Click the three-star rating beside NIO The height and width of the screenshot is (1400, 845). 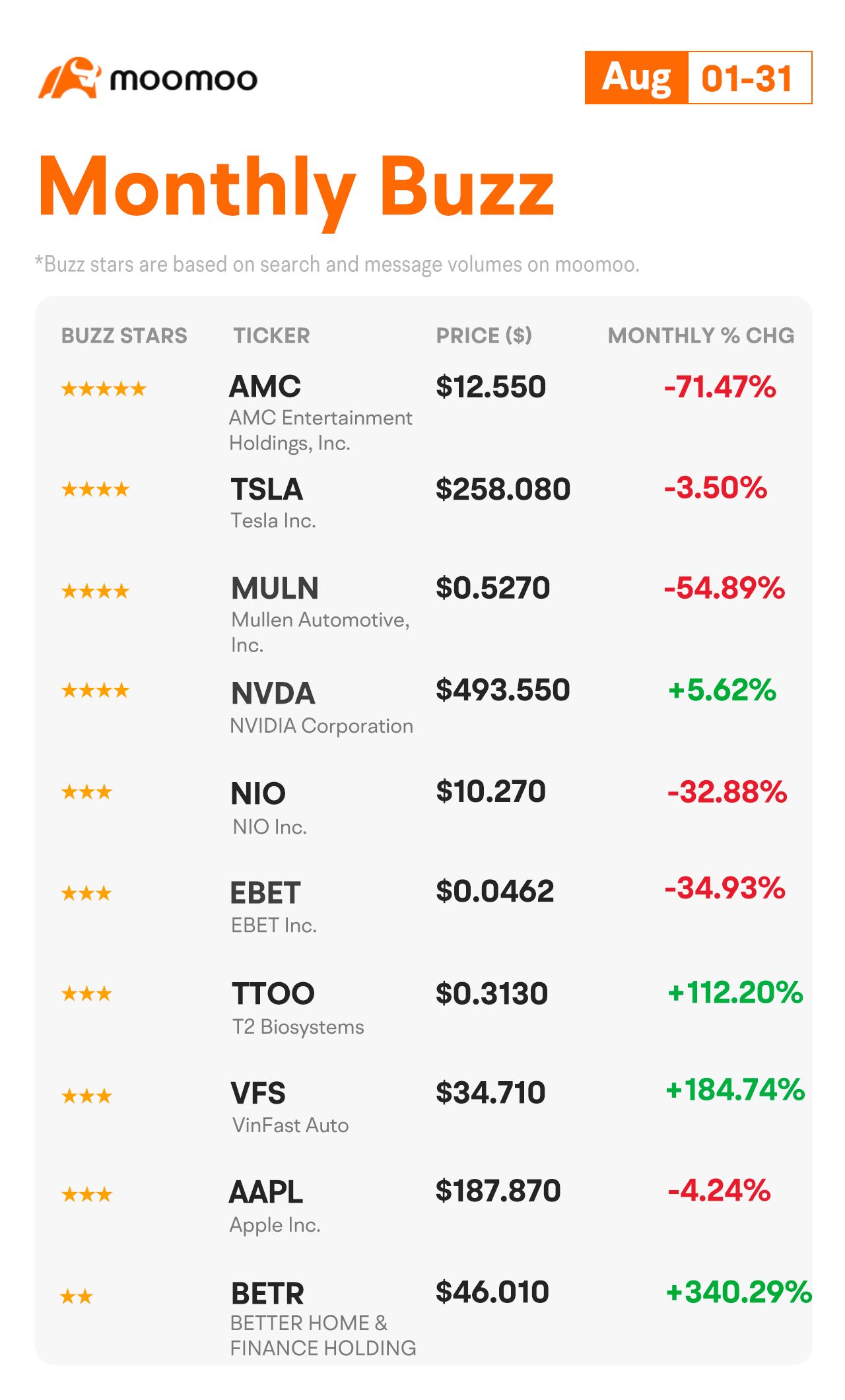86,791
